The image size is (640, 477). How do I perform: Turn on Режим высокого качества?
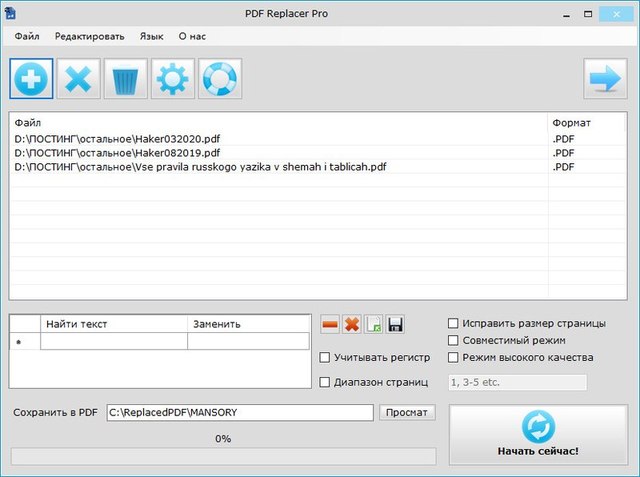click(453, 357)
